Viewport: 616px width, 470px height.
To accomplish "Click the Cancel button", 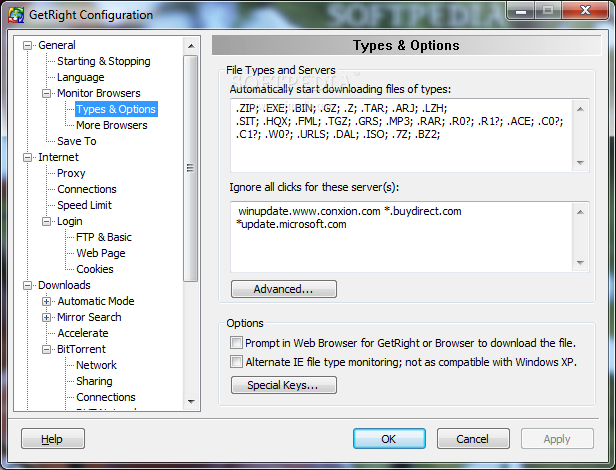I will [473, 439].
